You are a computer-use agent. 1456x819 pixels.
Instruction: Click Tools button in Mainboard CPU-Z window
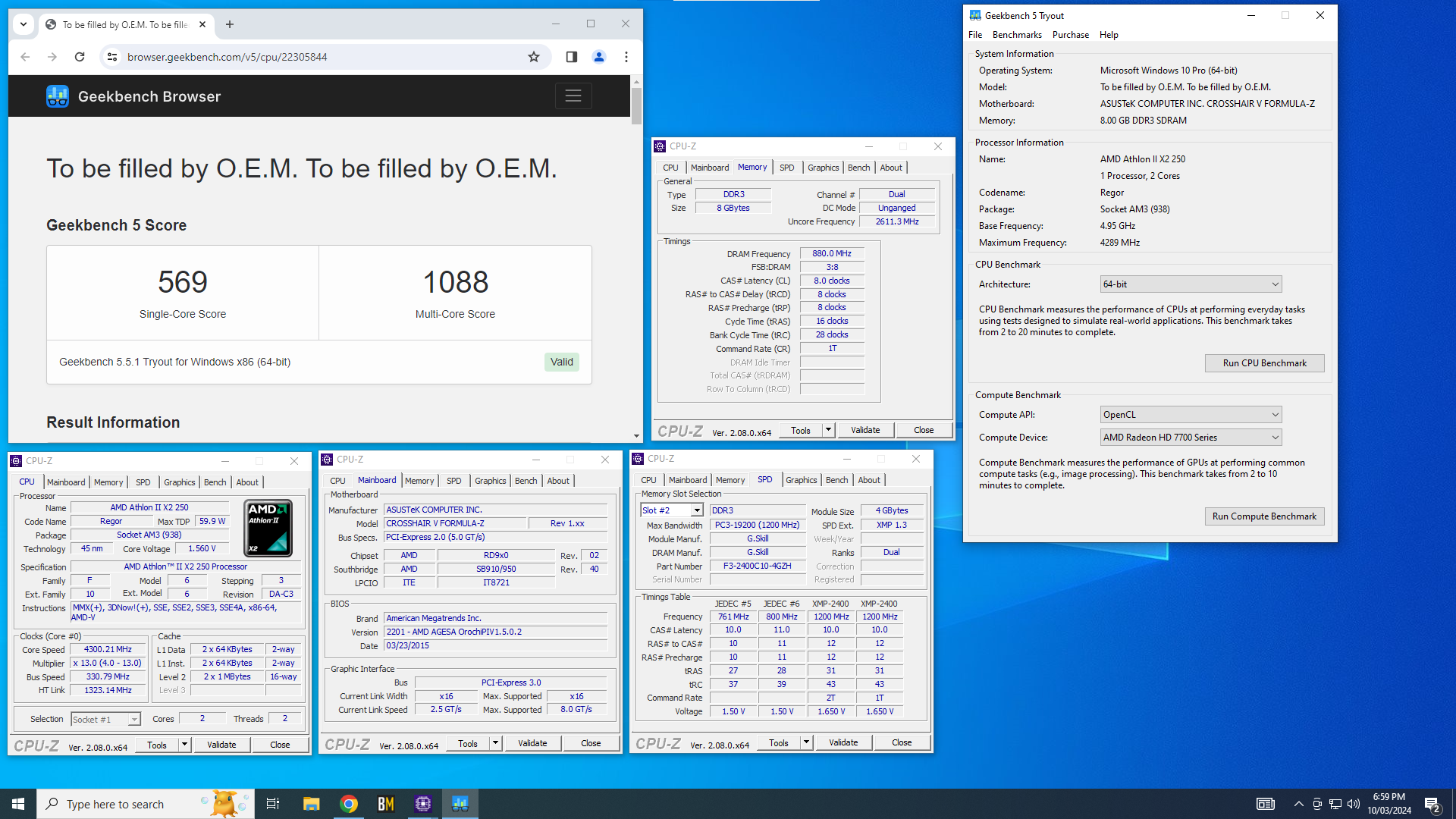point(468,743)
